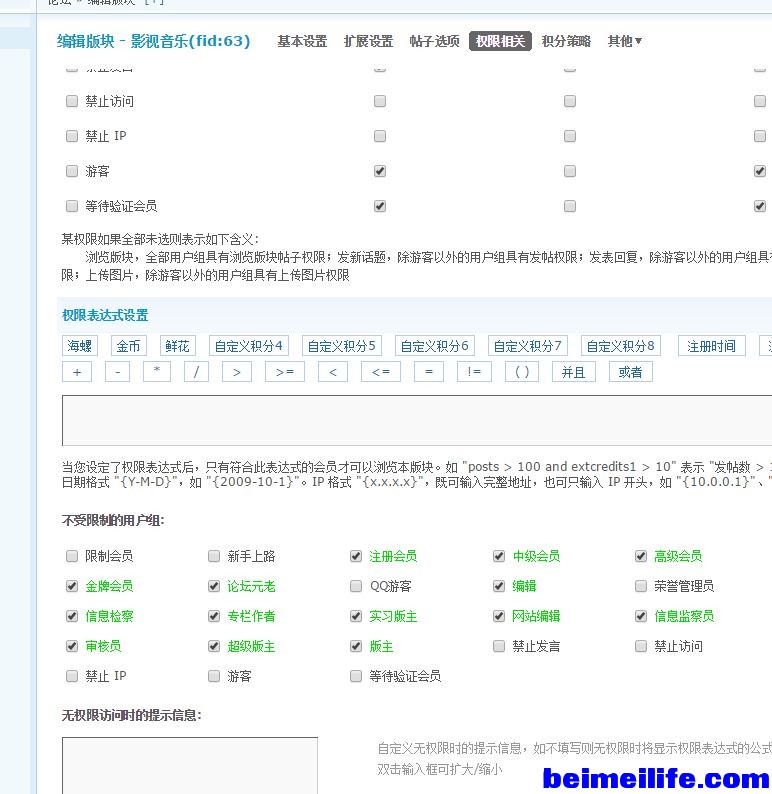Insert the plus operator
The image size is (772, 794).
click(x=77, y=371)
